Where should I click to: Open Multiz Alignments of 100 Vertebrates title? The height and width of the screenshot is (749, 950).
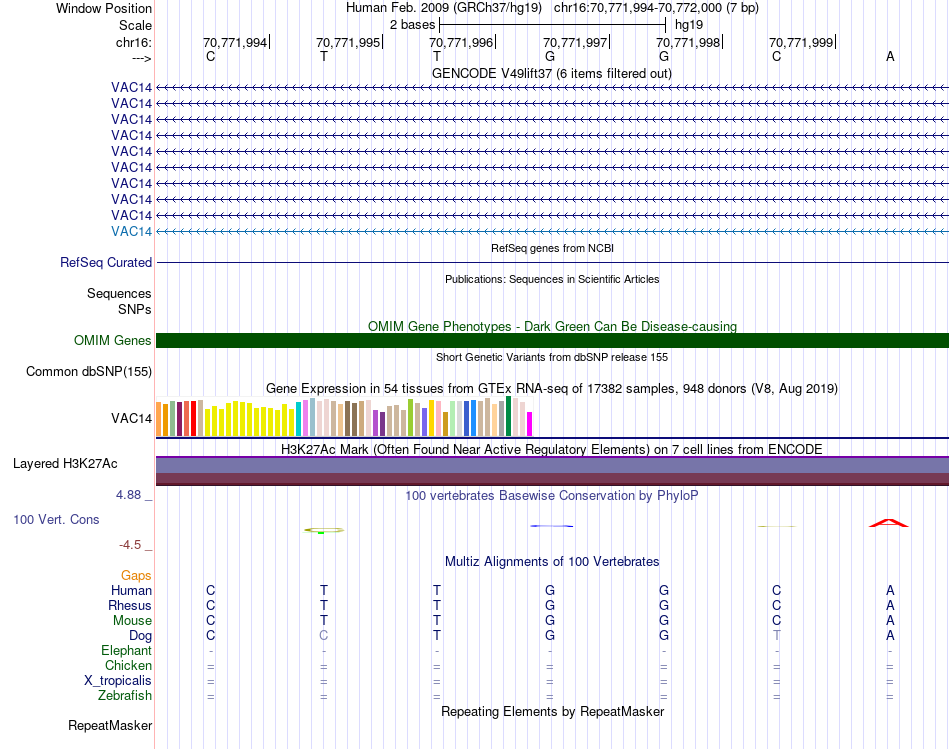(x=552, y=562)
